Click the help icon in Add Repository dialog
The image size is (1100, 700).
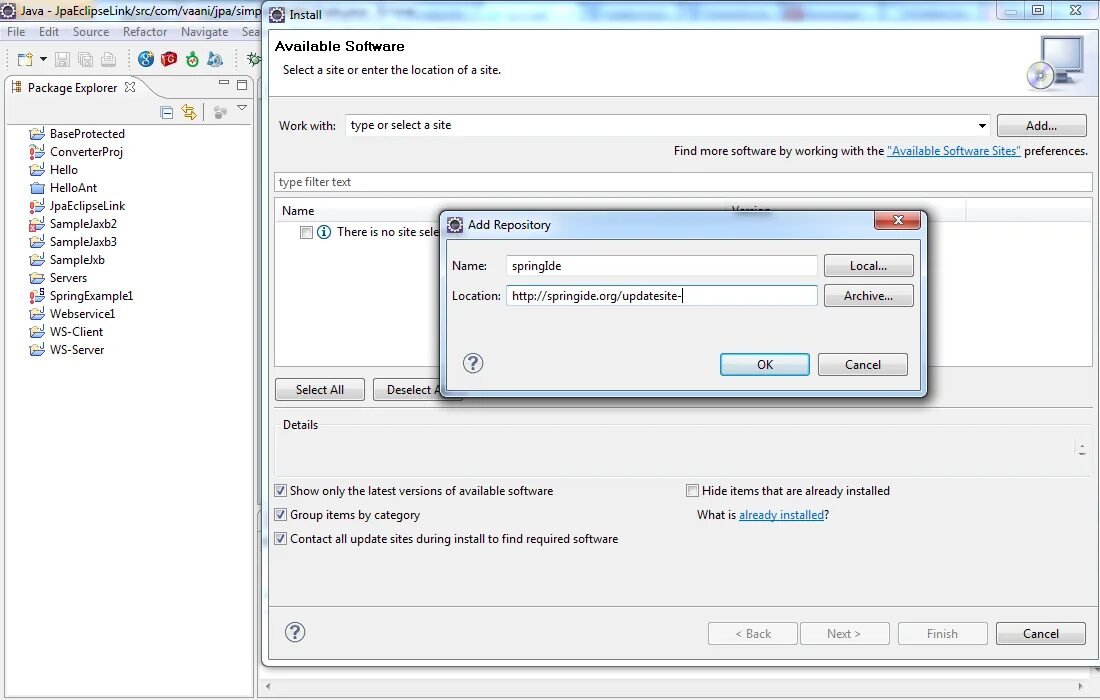474,363
